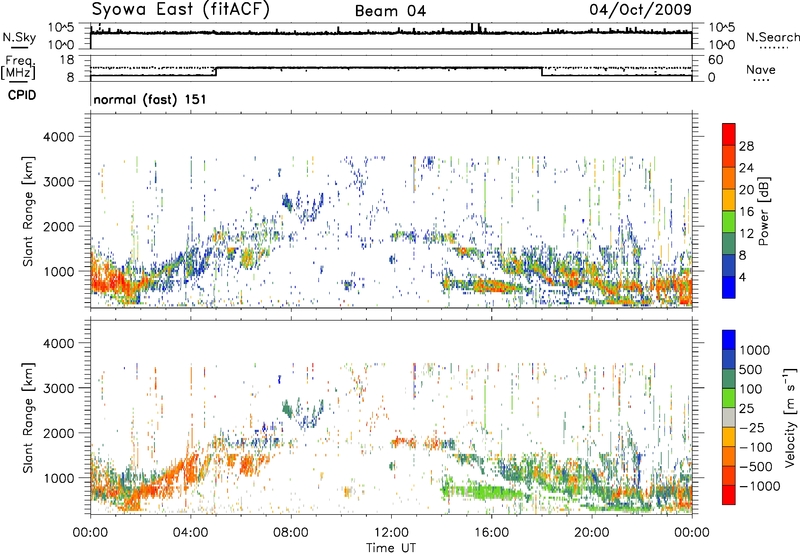This screenshot has height=554, width=800.
Task: Click the '18' frequency axis tick
Action: (67, 60)
